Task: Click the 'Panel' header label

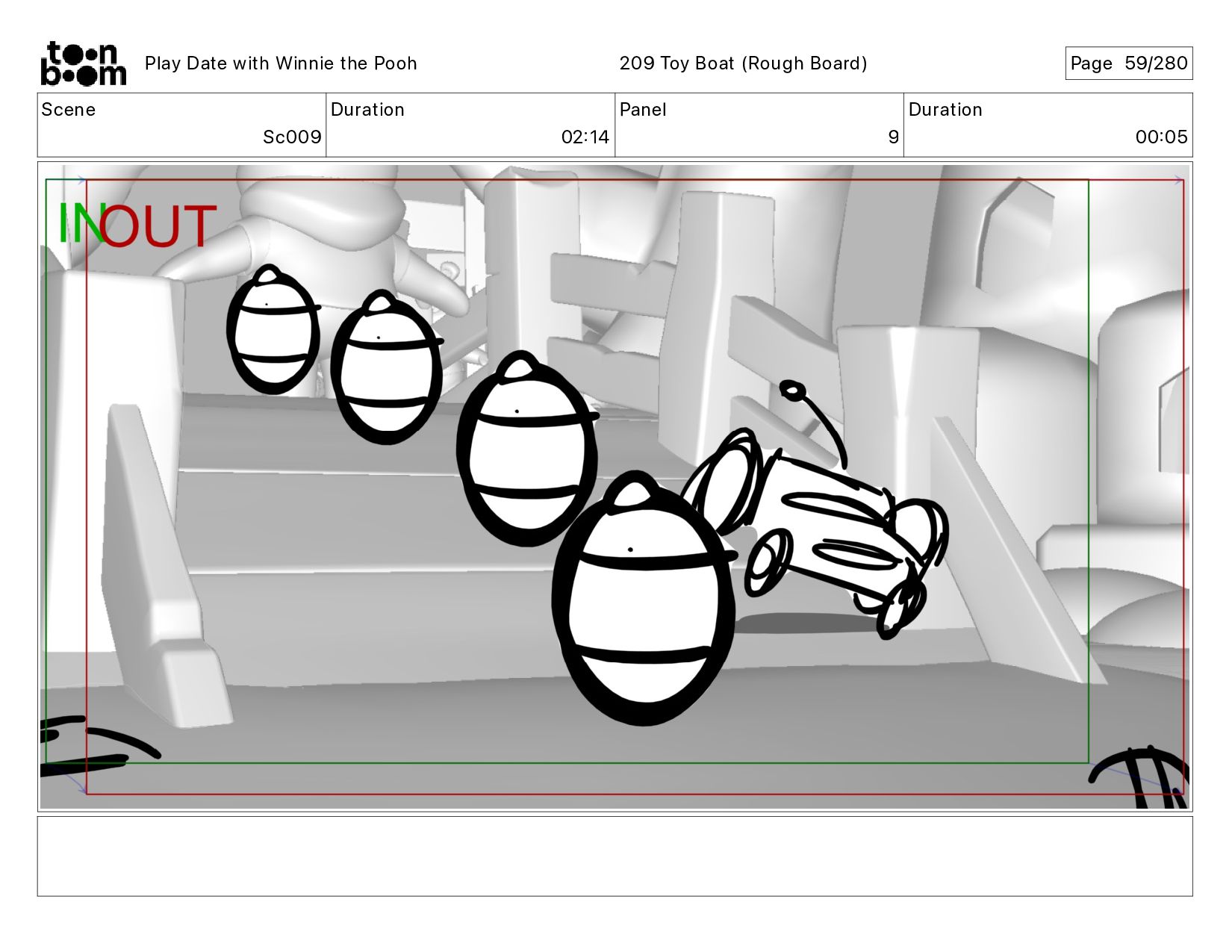Action: point(643,110)
